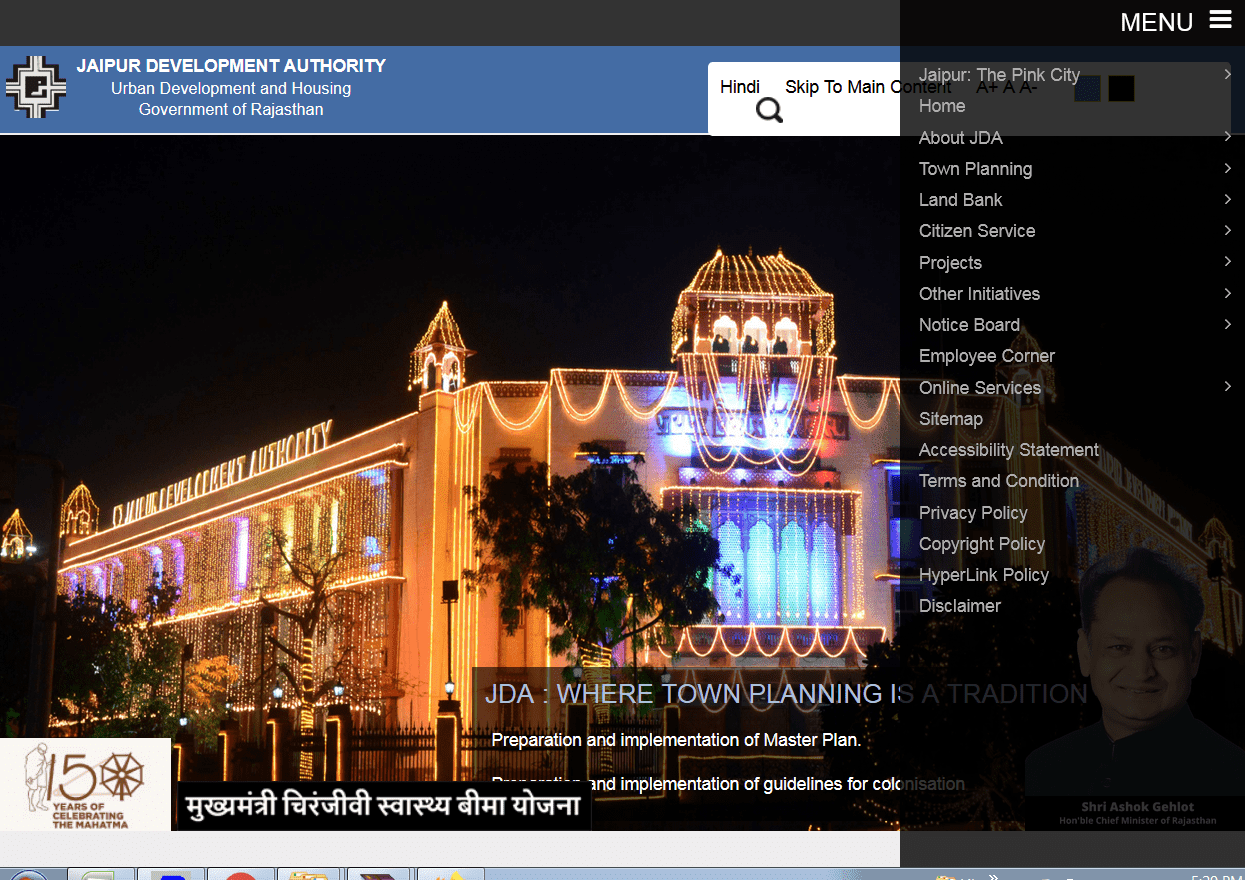Open the site search magnifier icon

(x=768, y=110)
